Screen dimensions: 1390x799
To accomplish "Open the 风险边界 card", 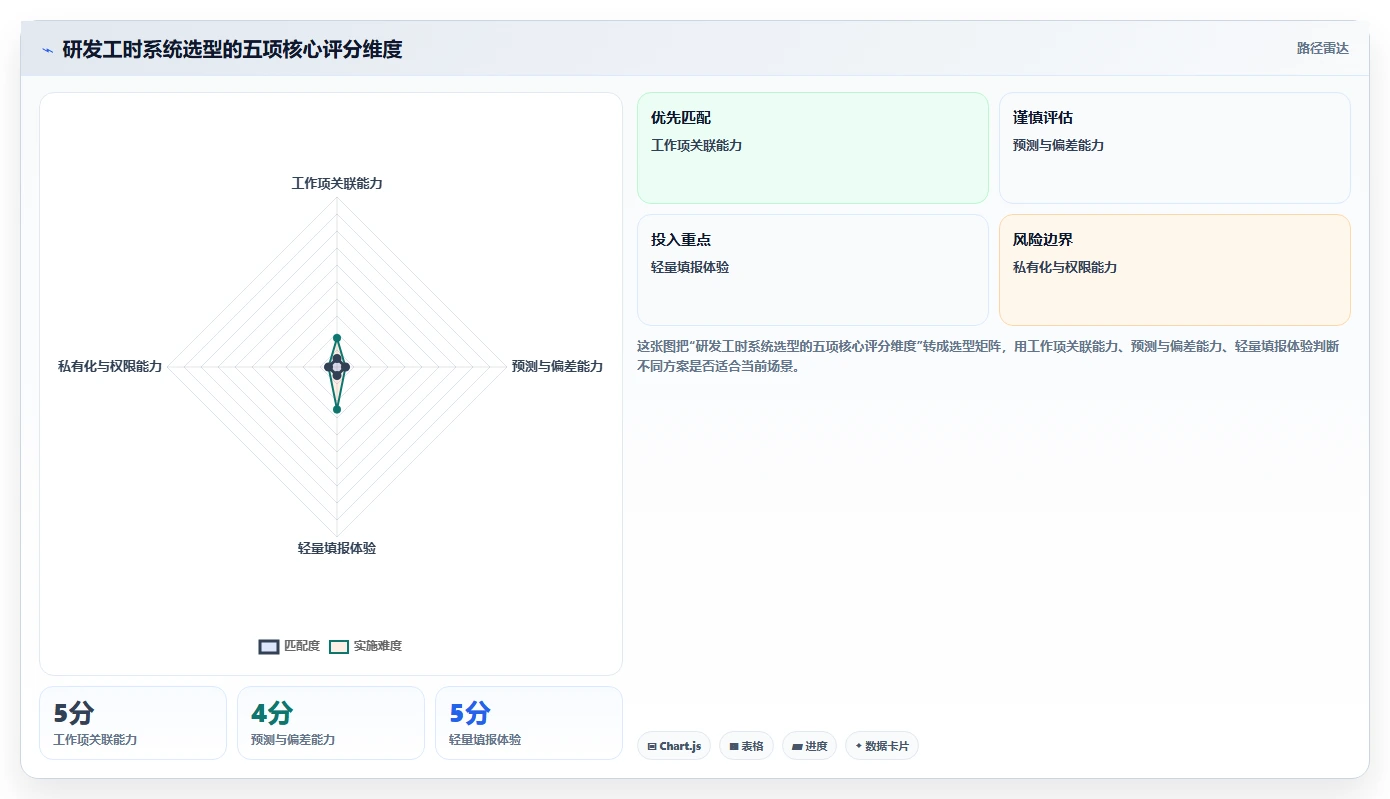I will point(1174,270).
